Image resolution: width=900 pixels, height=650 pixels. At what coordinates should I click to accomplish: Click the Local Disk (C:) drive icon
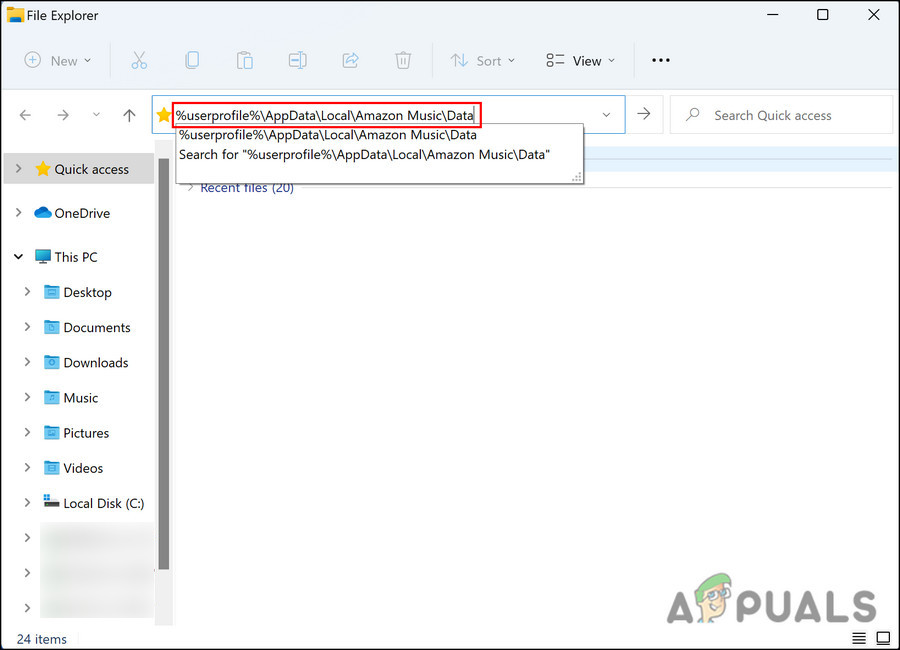coord(52,501)
